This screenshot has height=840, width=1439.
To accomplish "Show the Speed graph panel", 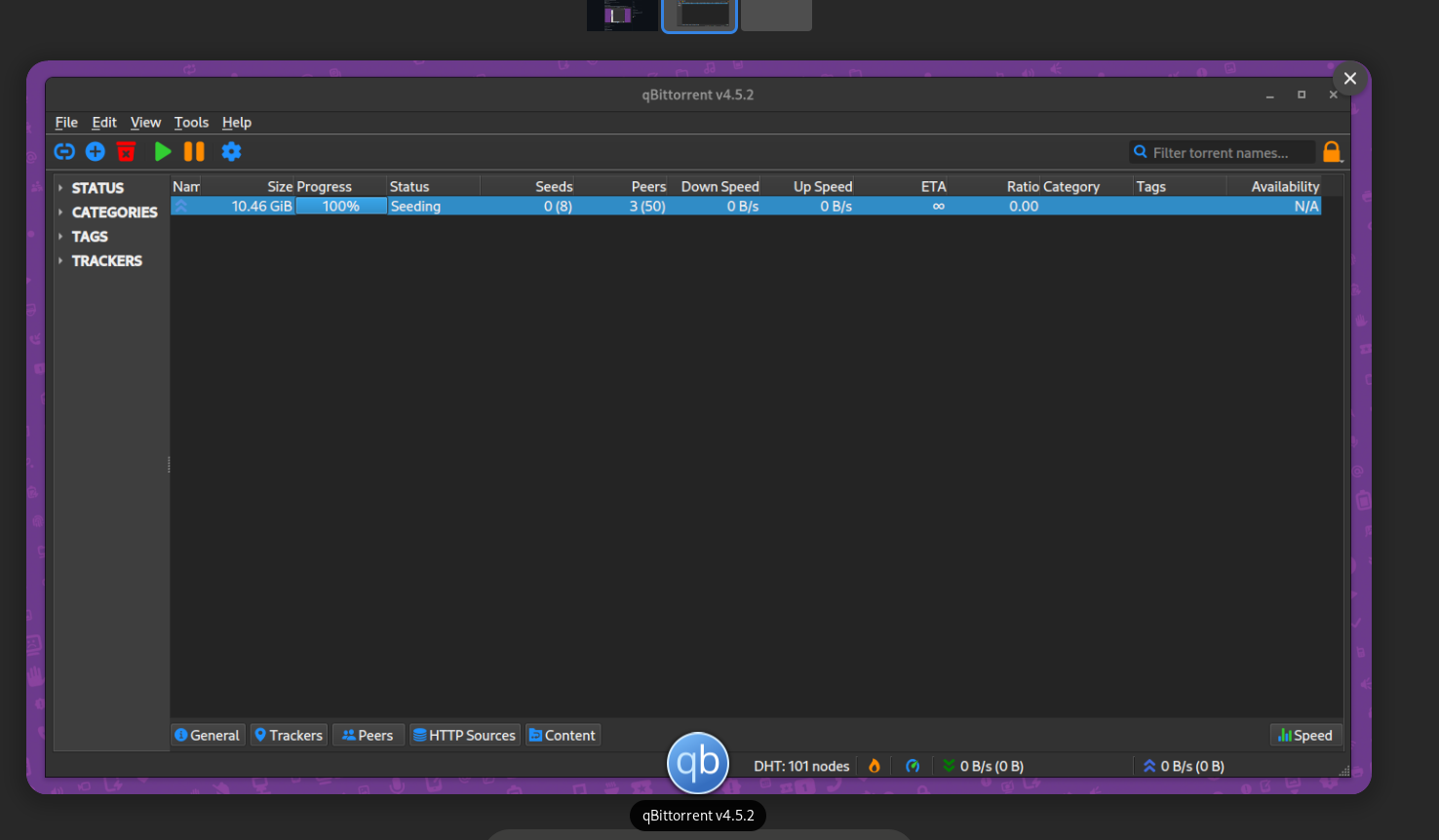I will coord(1305,735).
